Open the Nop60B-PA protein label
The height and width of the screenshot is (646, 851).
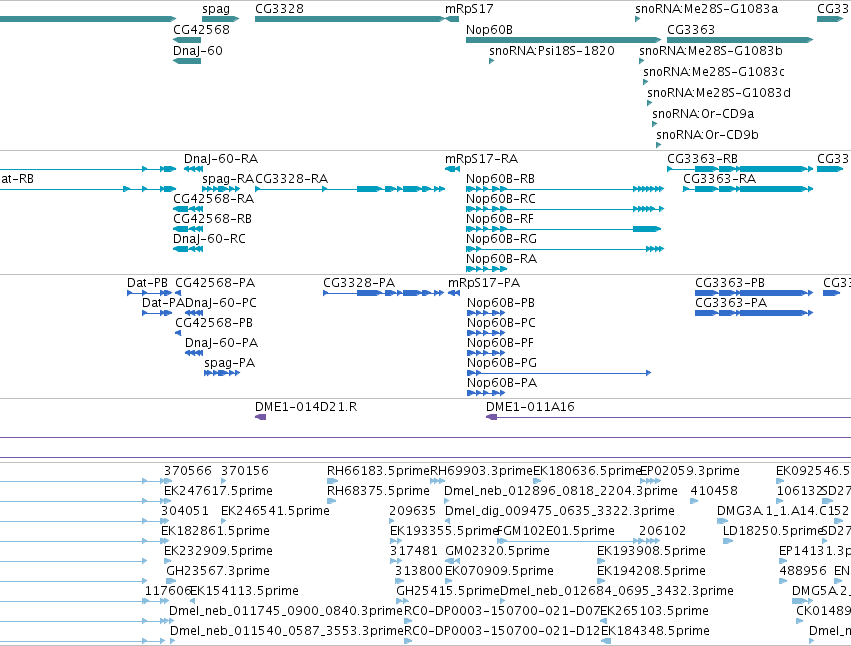pyautogui.click(x=501, y=383)
